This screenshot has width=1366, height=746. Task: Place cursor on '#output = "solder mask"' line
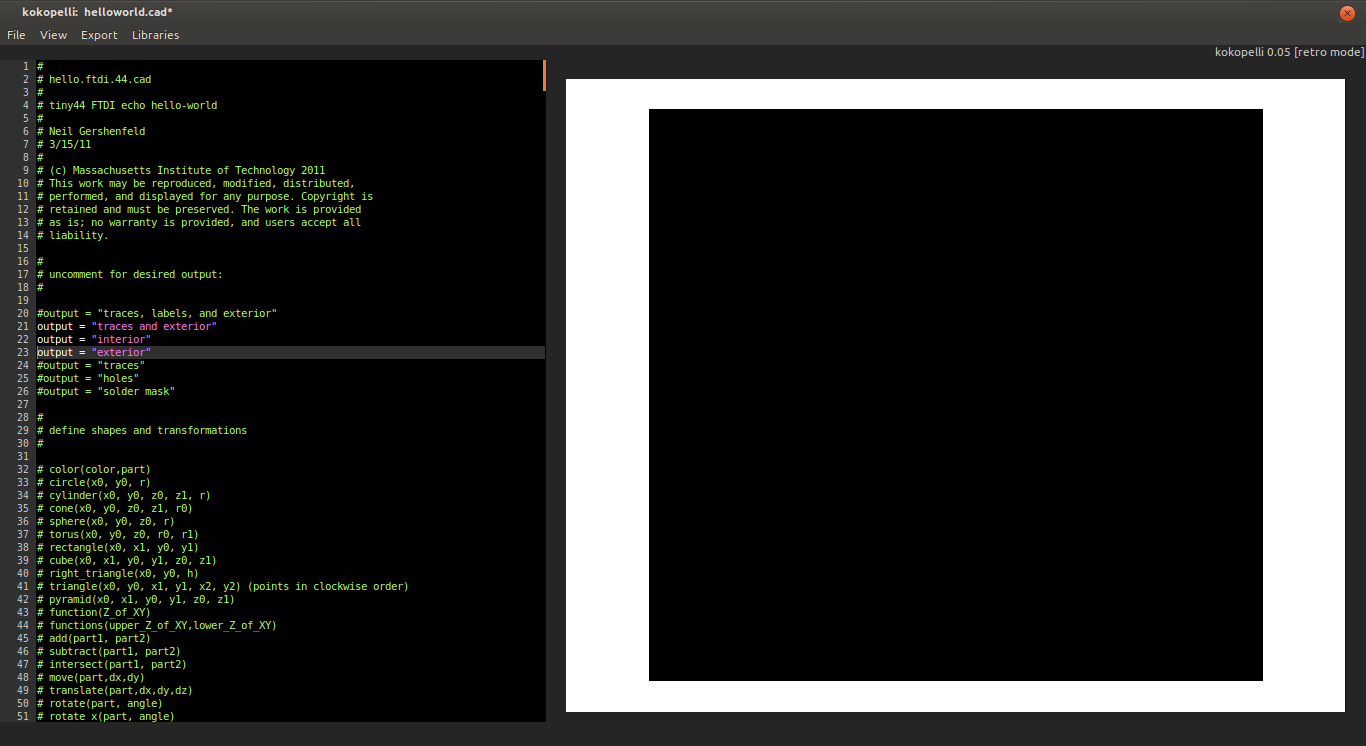click(106, 391)
